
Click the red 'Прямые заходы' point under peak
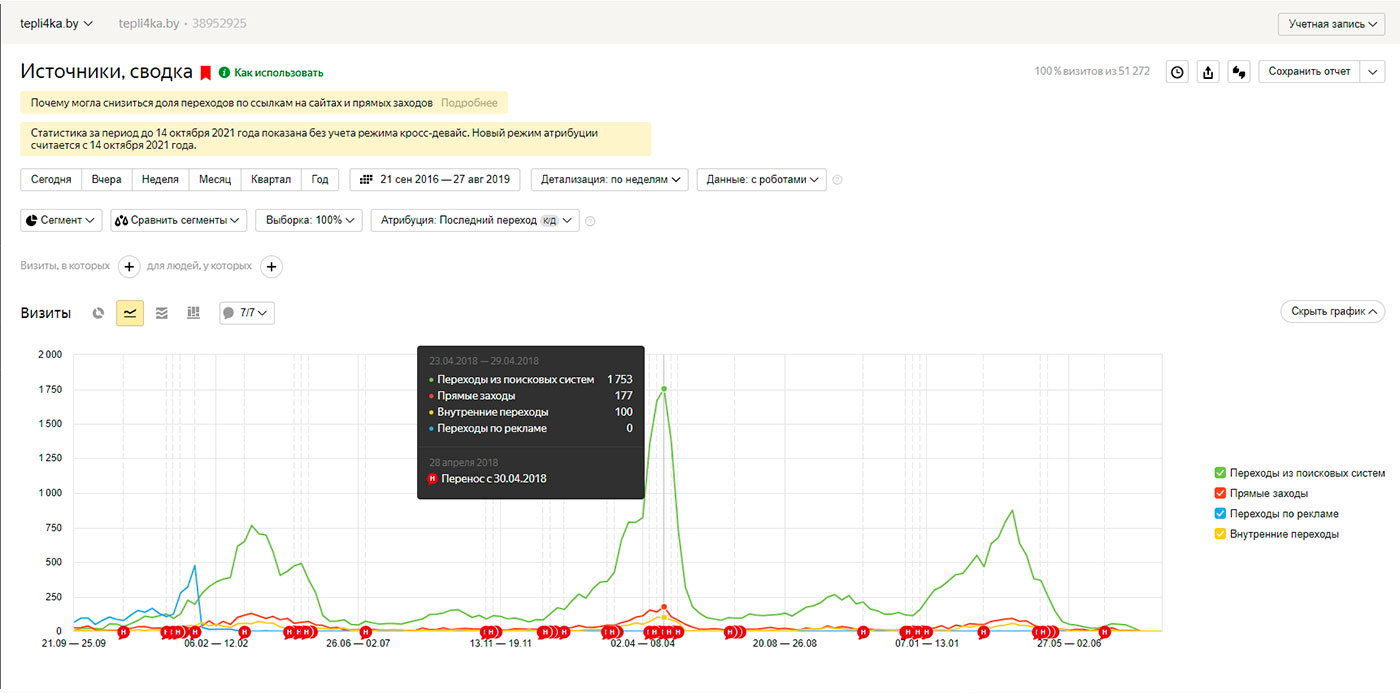pos(663,607)
